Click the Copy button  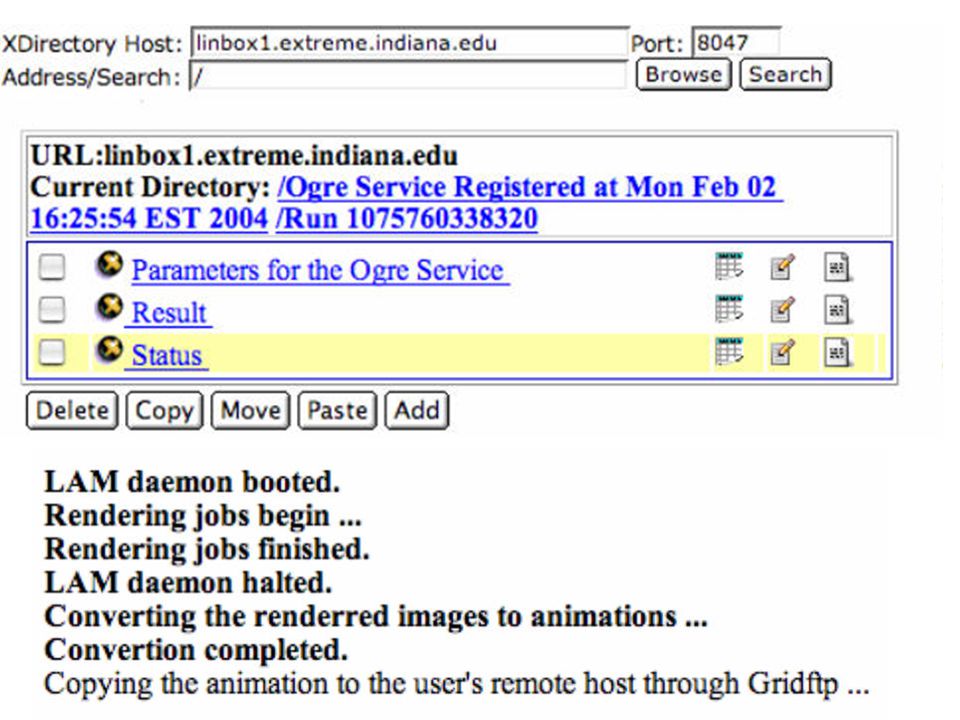[x=164, y=411]
